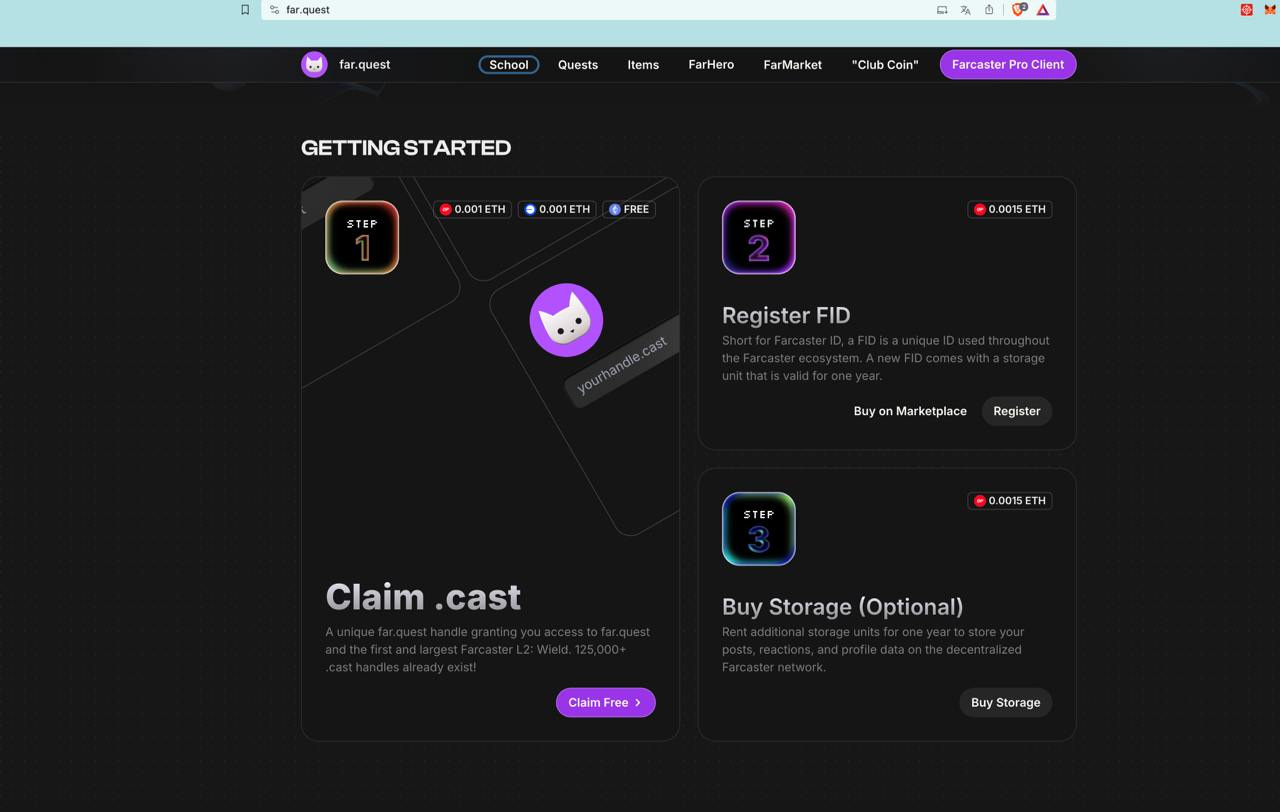Open the "Club Coin" nav tab
The image size is (1280, 812).
(885, 64)
